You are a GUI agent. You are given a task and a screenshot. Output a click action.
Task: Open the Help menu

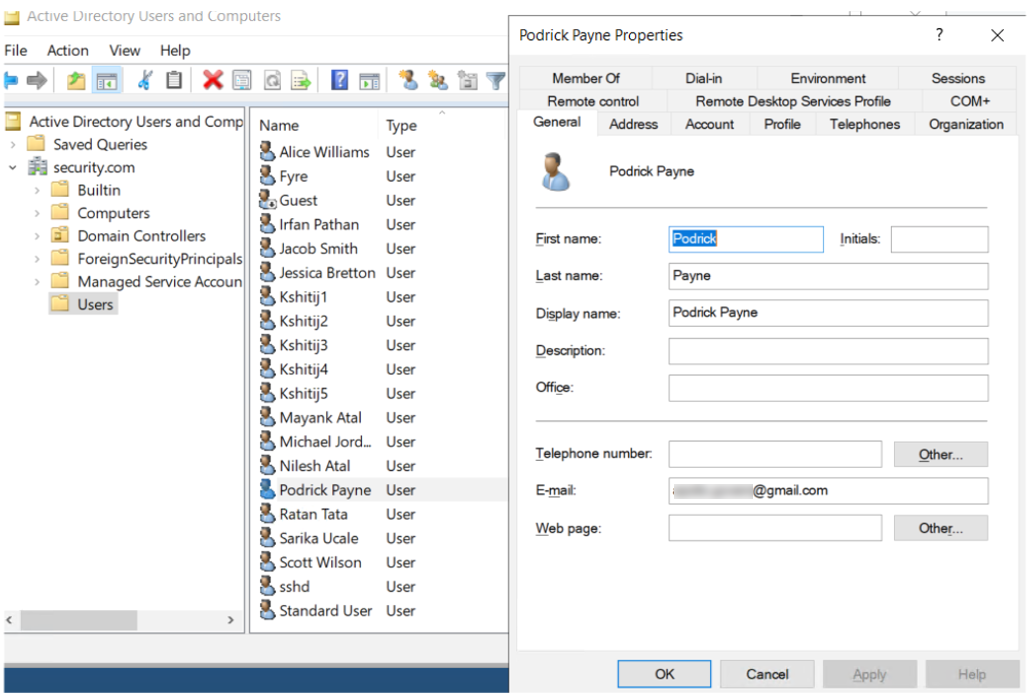tap(175, 51)
